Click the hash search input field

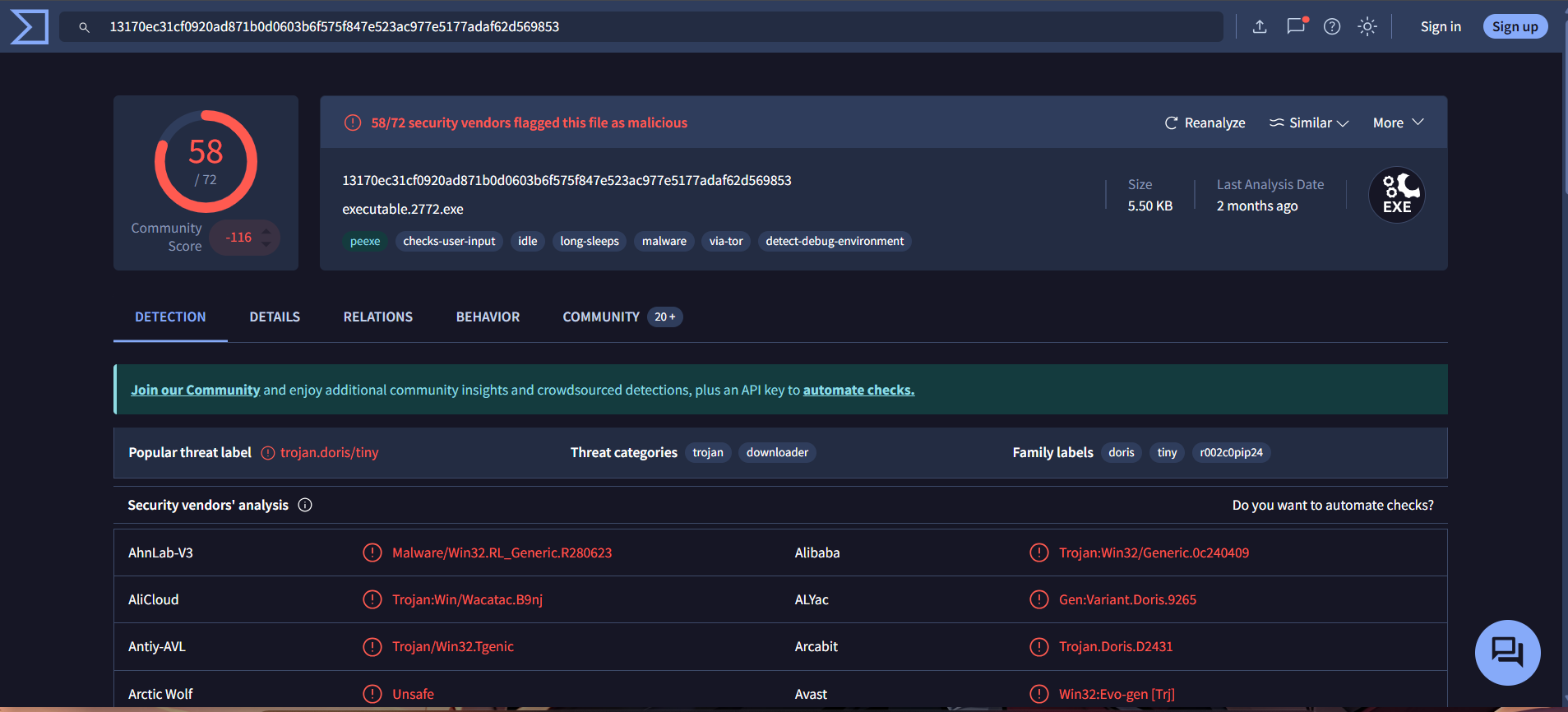[641, 27]
